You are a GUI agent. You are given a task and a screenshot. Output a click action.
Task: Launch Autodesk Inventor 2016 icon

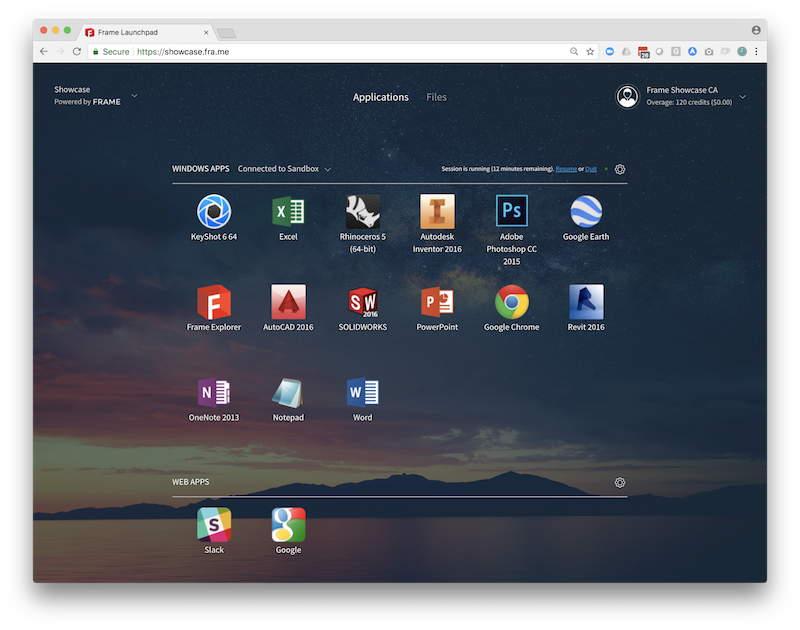pos(437,211)
